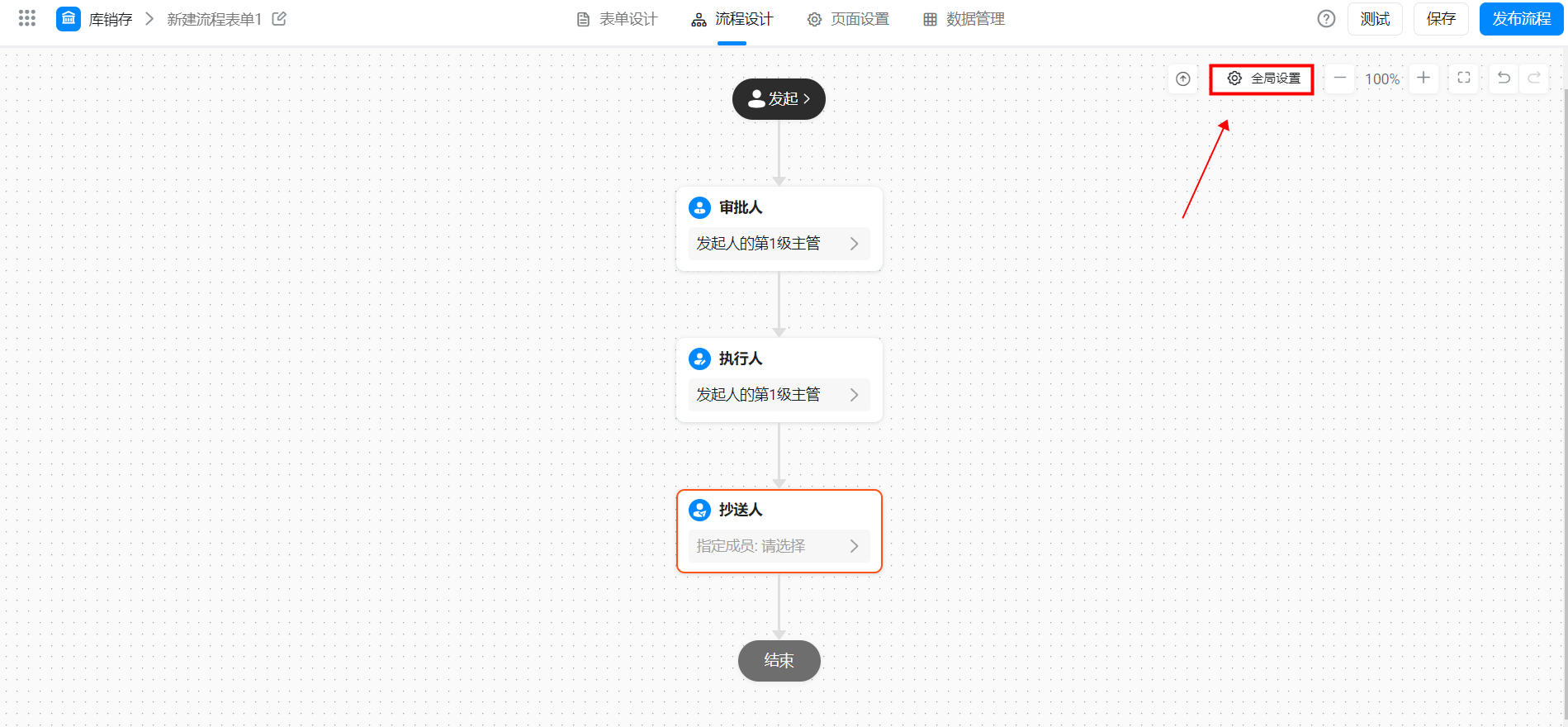1568x727 pixels.
Task: Expand 审批人 发起人的第1级主管 selector
Action: pyautogui.click(x=779, y=244)
